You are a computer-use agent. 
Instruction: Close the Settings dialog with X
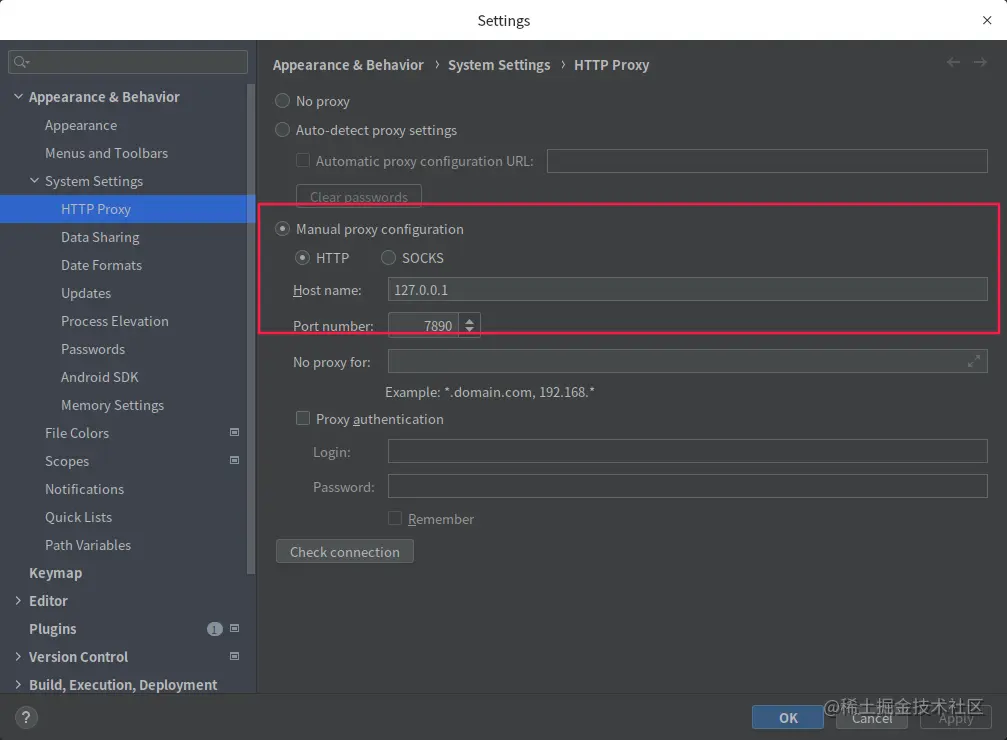coord(987,21)
